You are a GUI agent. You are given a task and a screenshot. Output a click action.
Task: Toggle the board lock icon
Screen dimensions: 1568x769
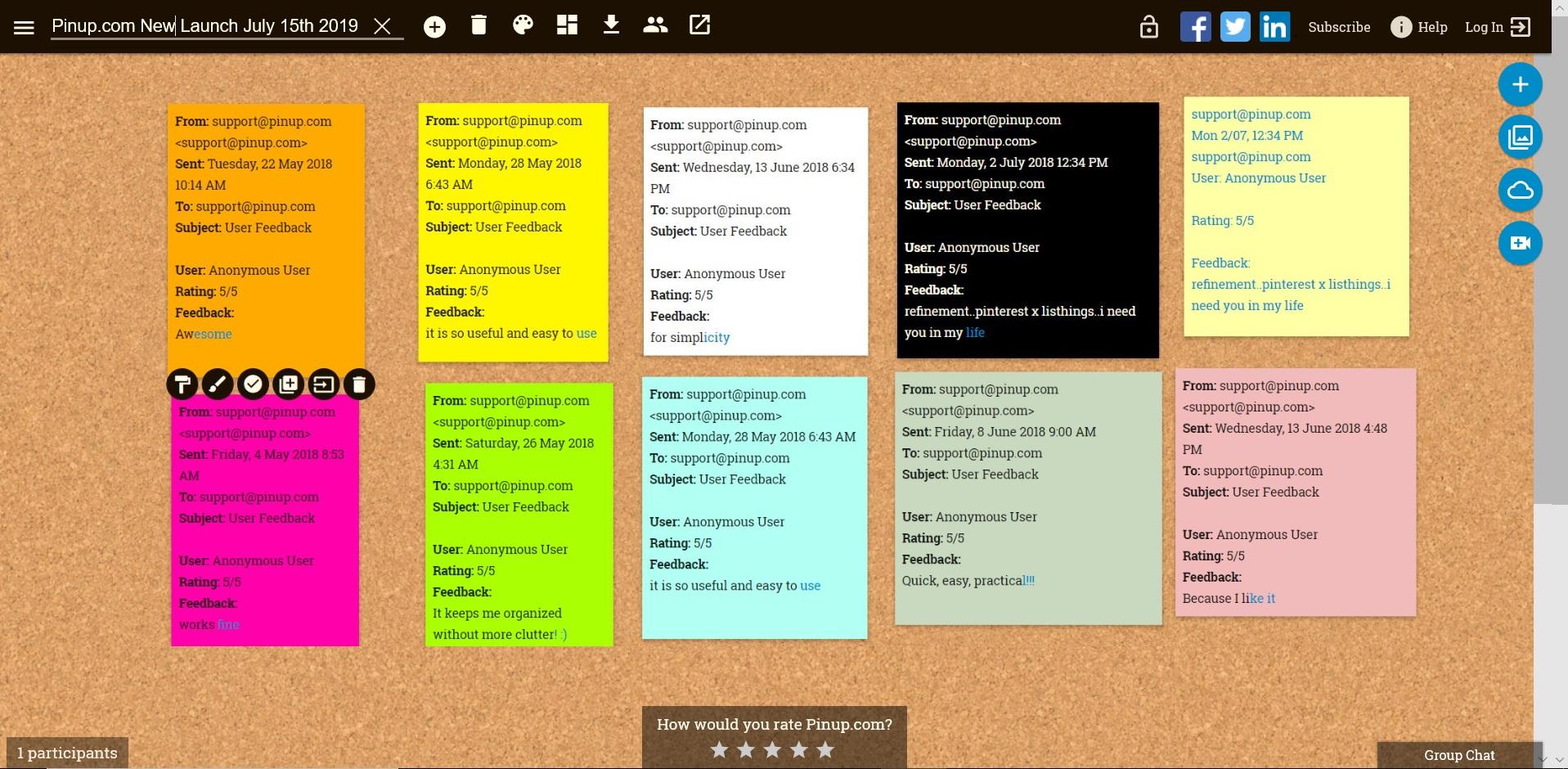point(1149,27)
